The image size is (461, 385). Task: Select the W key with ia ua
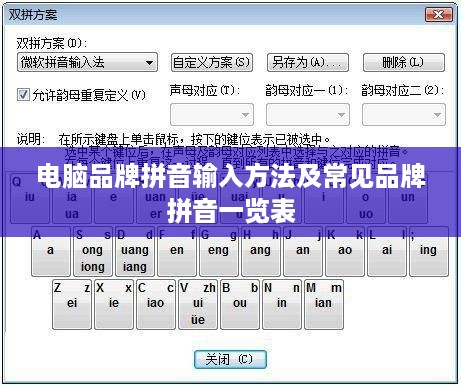coord(72,199)
